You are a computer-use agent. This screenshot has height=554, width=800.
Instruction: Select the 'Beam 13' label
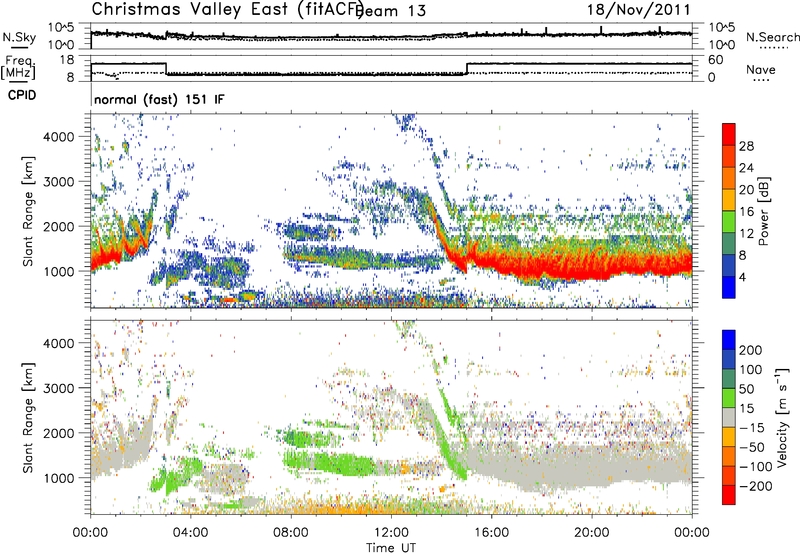pyautogui.click(x=392, y=11)
